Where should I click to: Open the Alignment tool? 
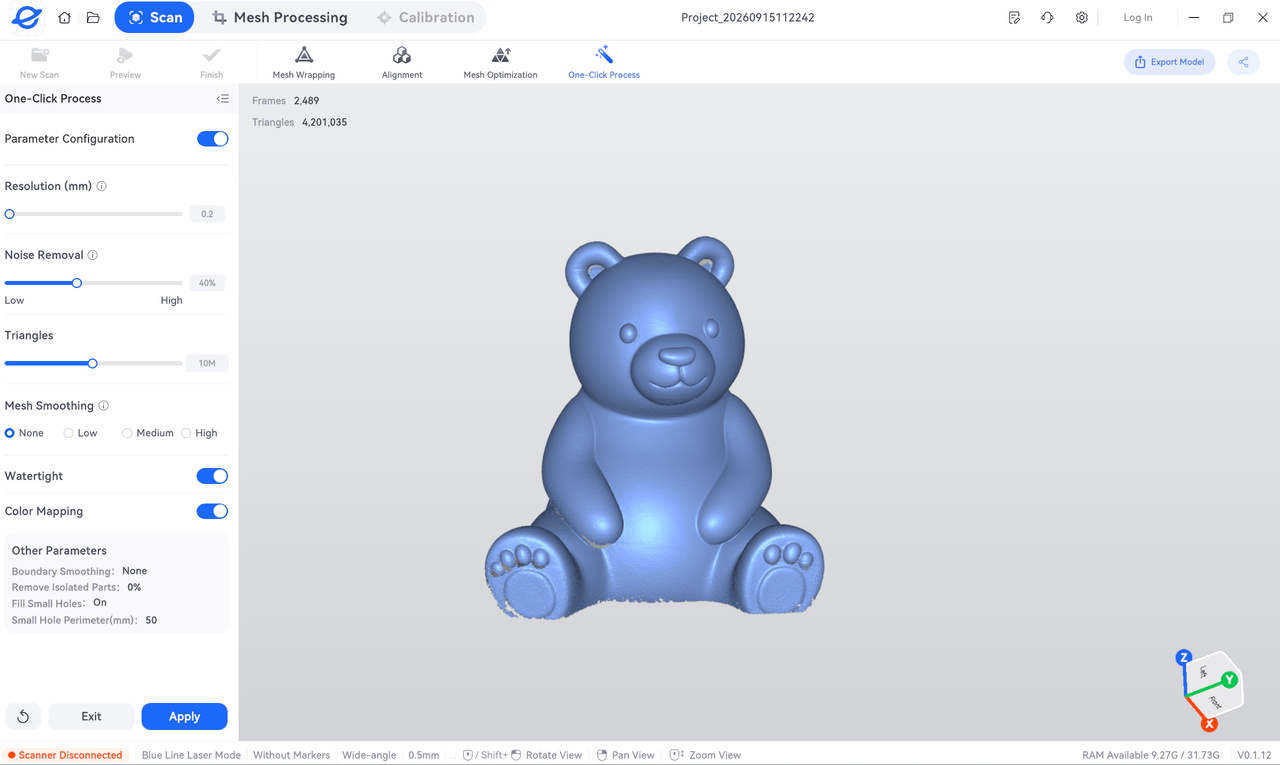click(402, 62)
